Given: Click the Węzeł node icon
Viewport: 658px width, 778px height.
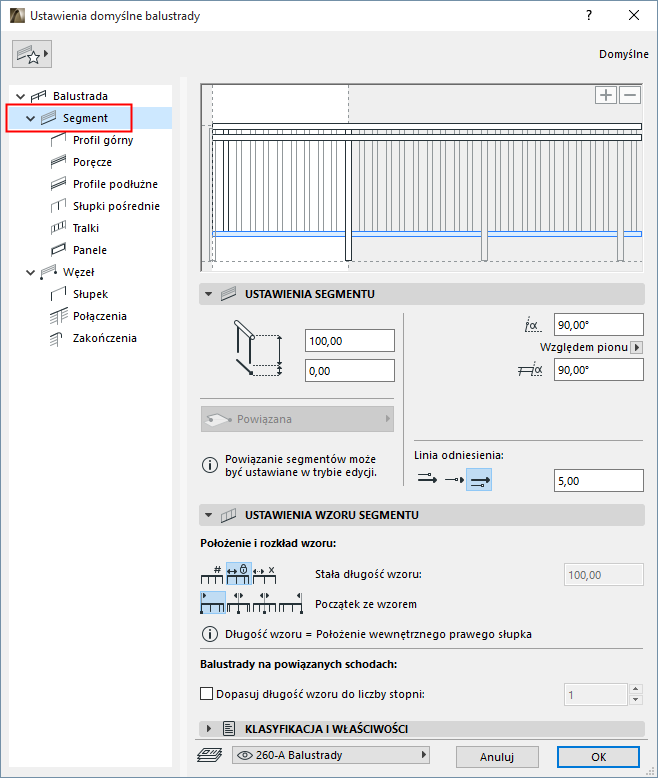Looking at the screenshot, I should [x=48, y=271].
